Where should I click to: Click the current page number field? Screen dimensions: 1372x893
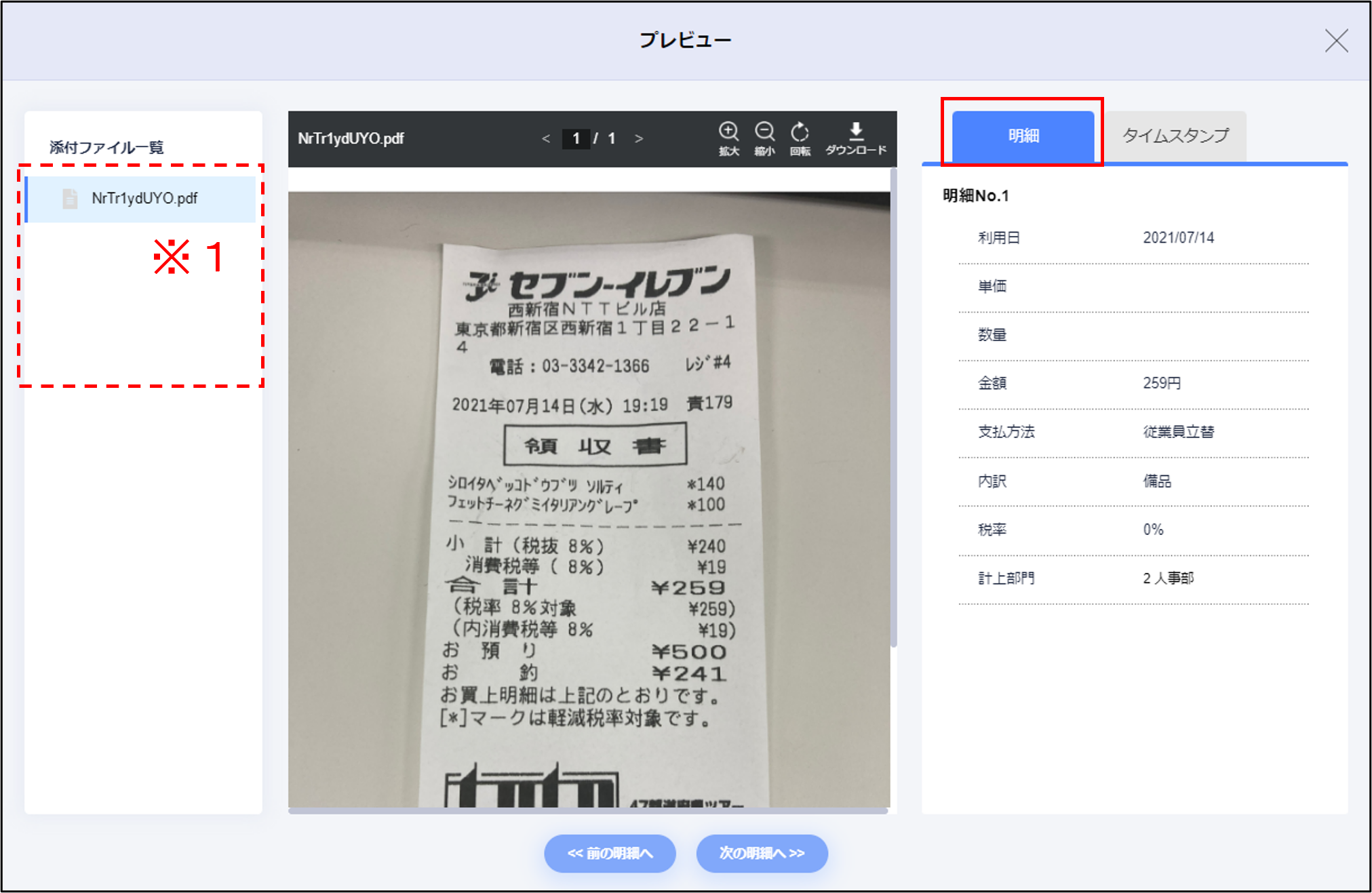(x=576, y=138)
